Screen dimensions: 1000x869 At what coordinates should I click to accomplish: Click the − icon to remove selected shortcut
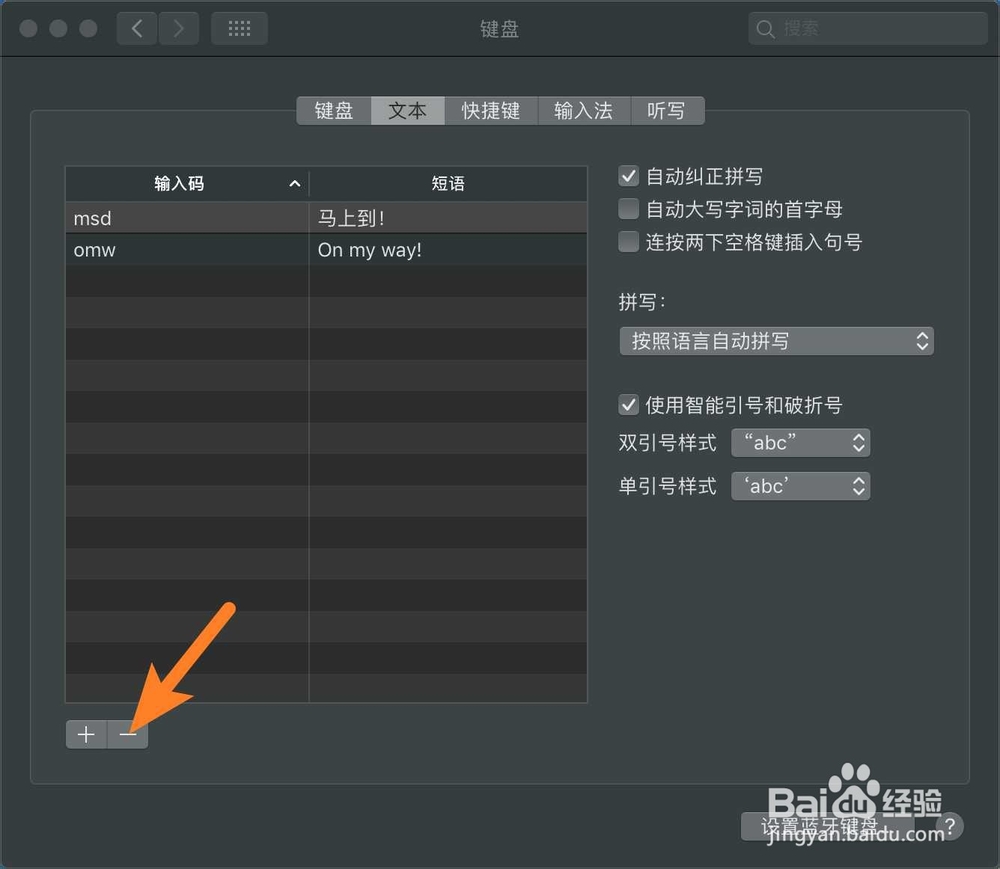click(127, 733)
